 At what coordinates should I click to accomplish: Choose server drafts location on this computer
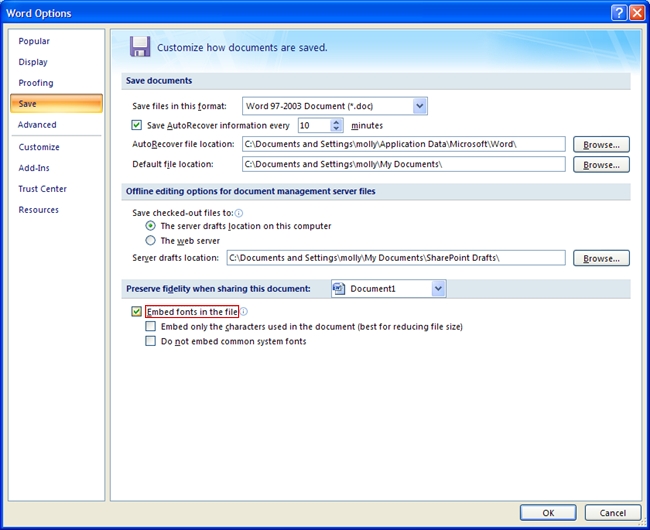point(151,226)
